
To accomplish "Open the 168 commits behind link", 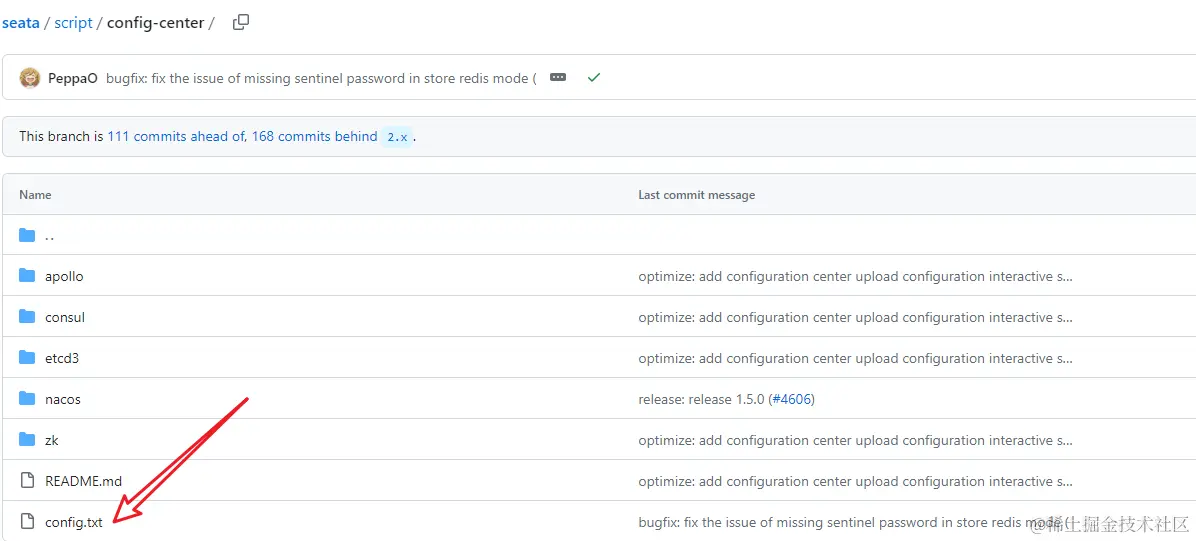I will point(314,136).
